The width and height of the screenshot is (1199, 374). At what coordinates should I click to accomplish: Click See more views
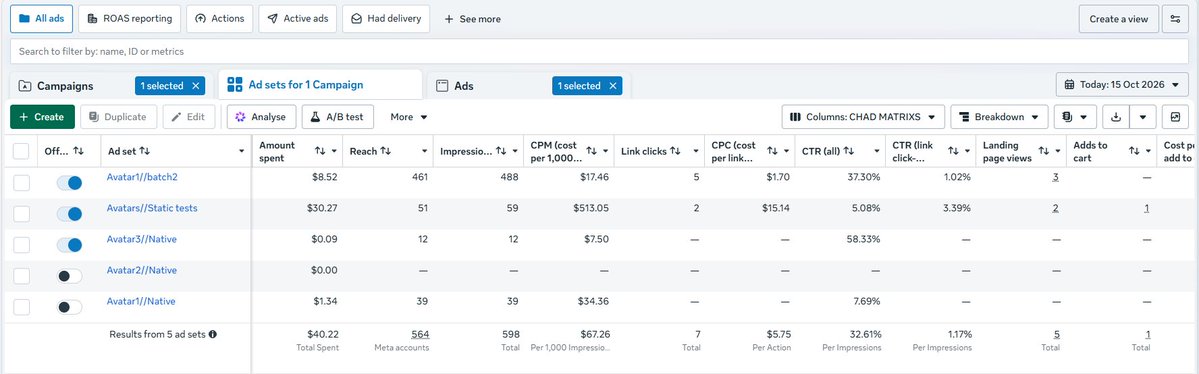(x=473, y=19)
